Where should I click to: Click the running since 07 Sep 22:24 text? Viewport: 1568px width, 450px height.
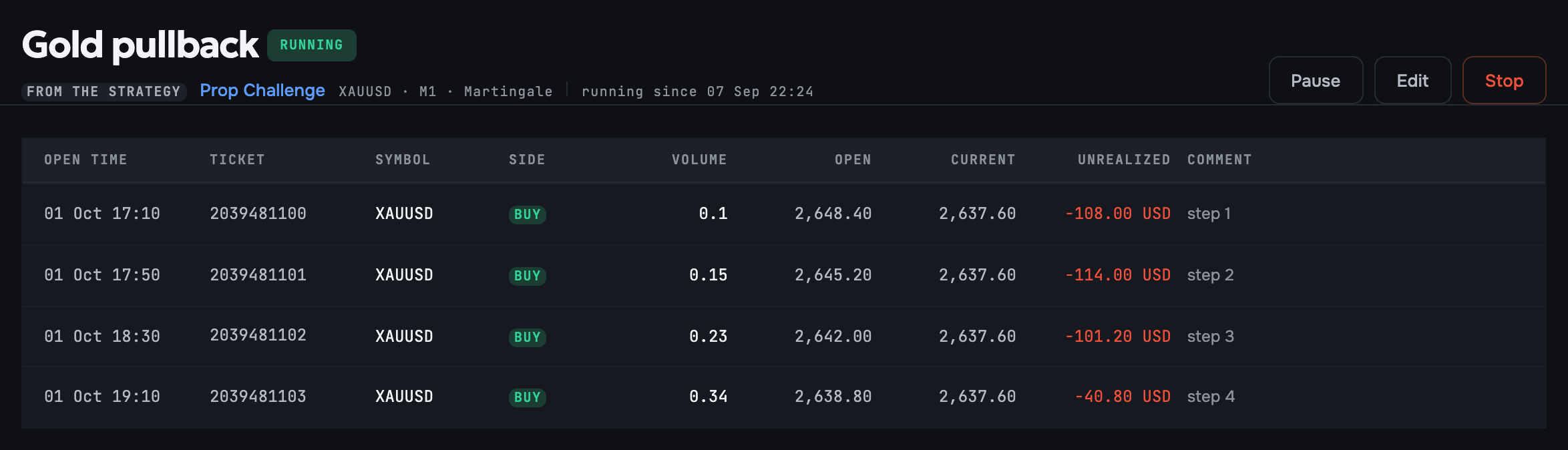coord(697,91)
